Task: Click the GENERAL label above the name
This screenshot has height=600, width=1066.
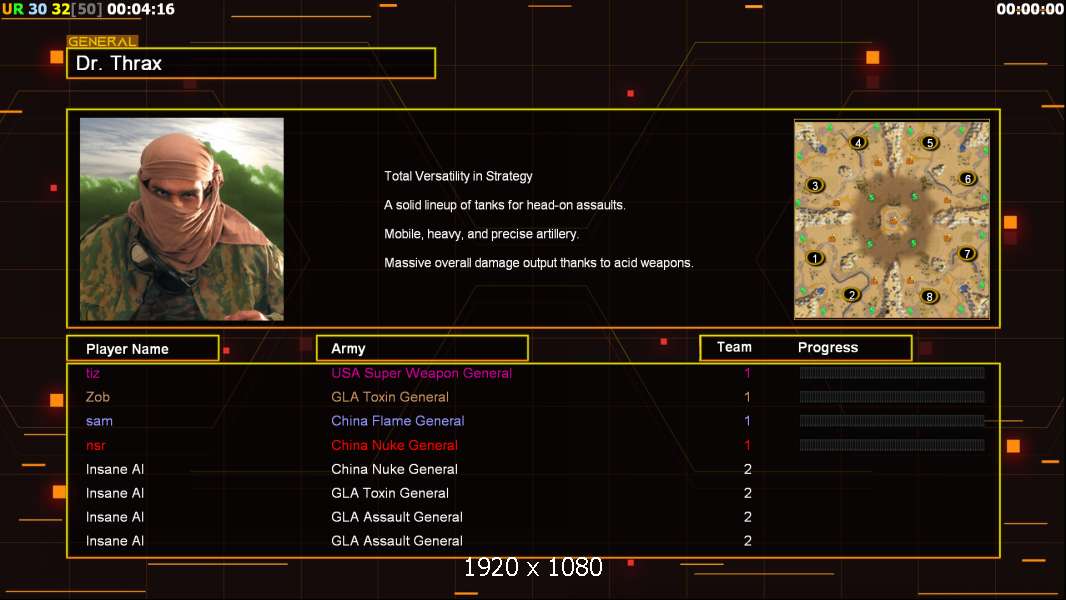Action: click(102, 41)
